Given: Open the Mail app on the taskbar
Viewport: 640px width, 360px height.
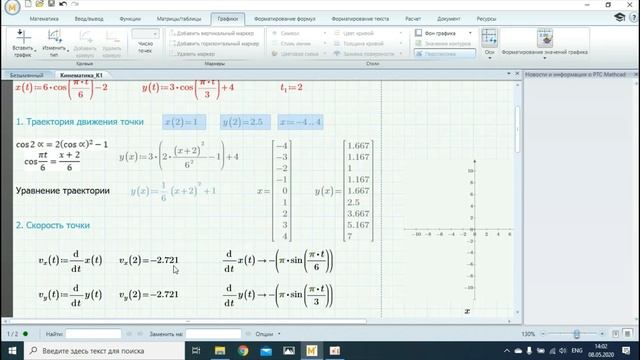Looking at the screenshot, I should point(266,351).
